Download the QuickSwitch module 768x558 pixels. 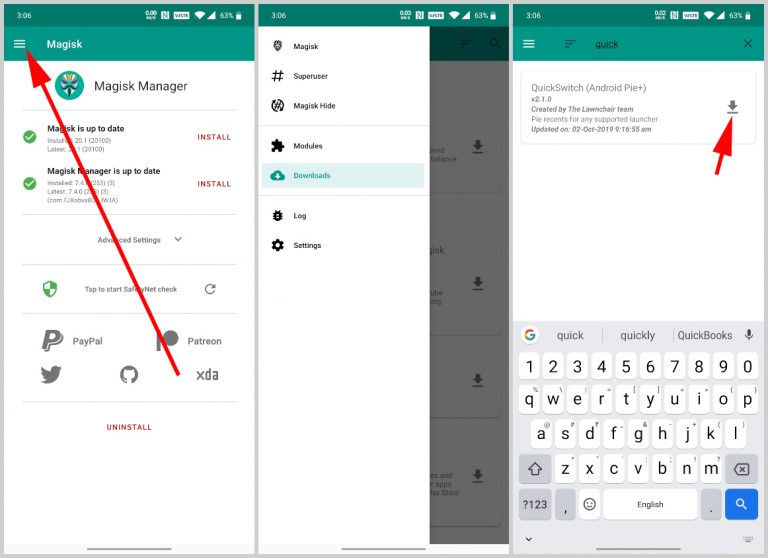pos(732,106)
